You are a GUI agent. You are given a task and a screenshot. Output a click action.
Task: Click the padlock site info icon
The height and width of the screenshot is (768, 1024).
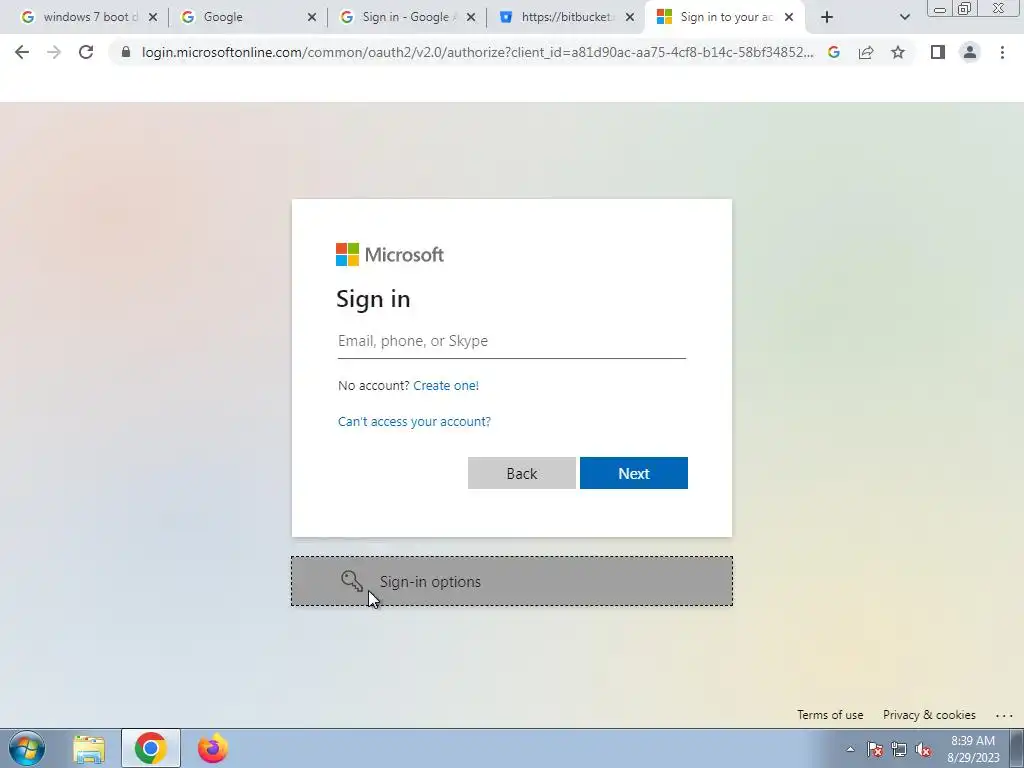pos(126,52)
